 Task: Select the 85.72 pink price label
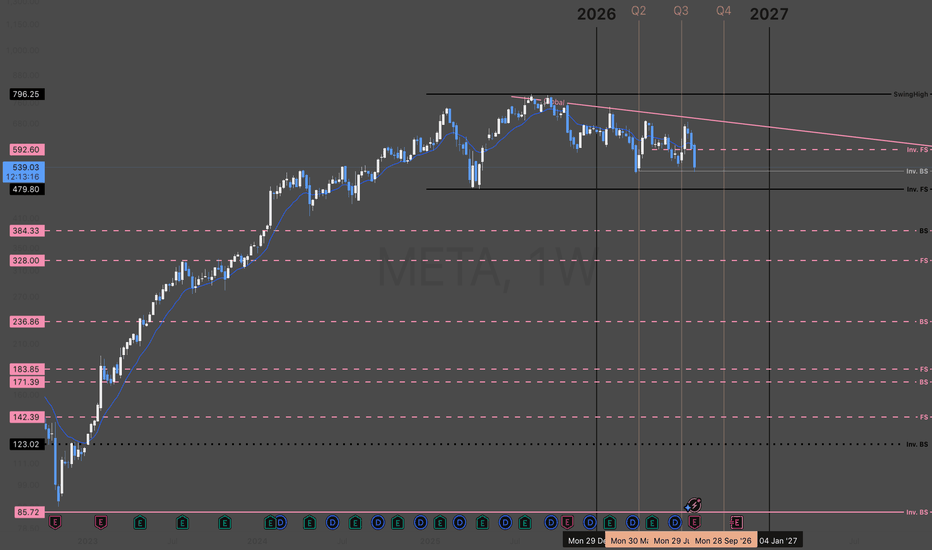point(27,512)
